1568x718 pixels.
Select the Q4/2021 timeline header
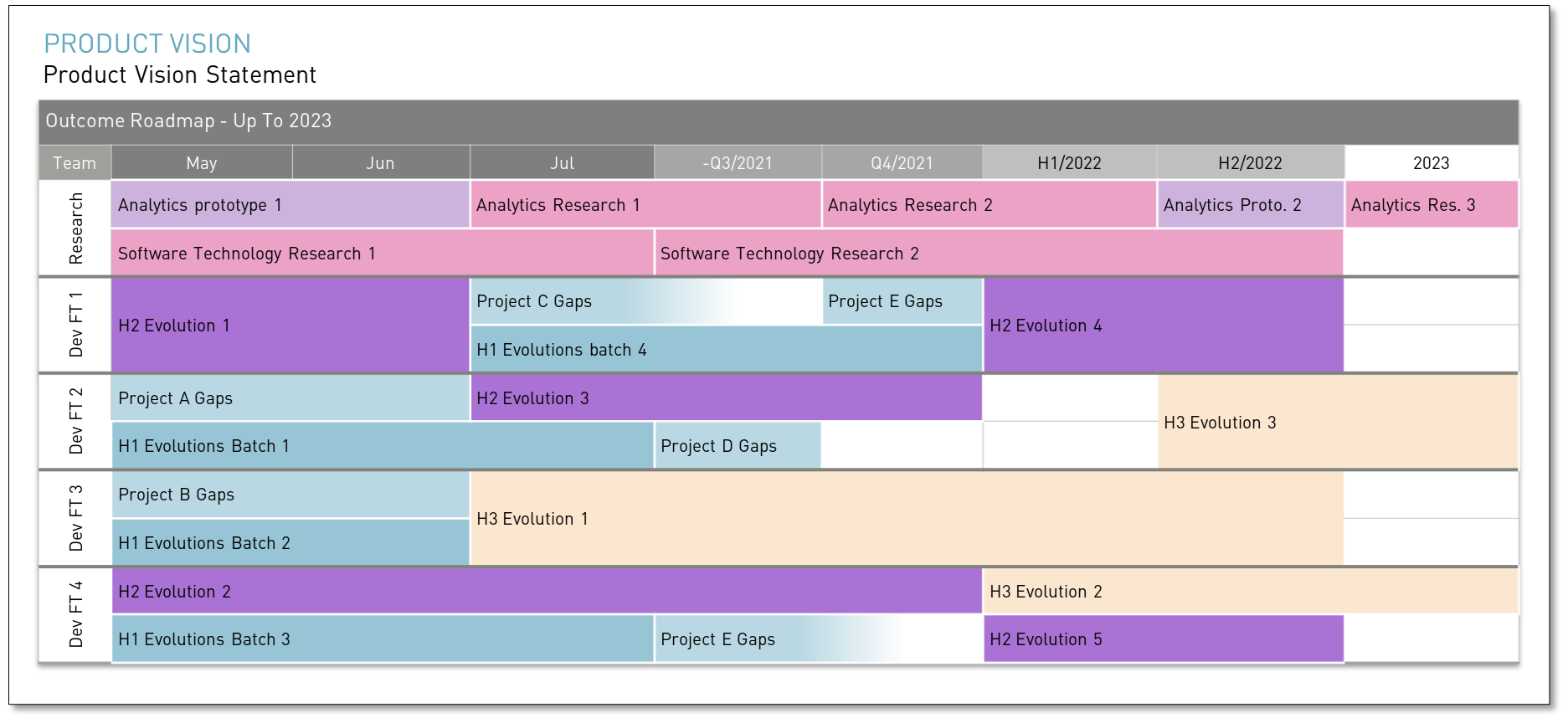902,163
